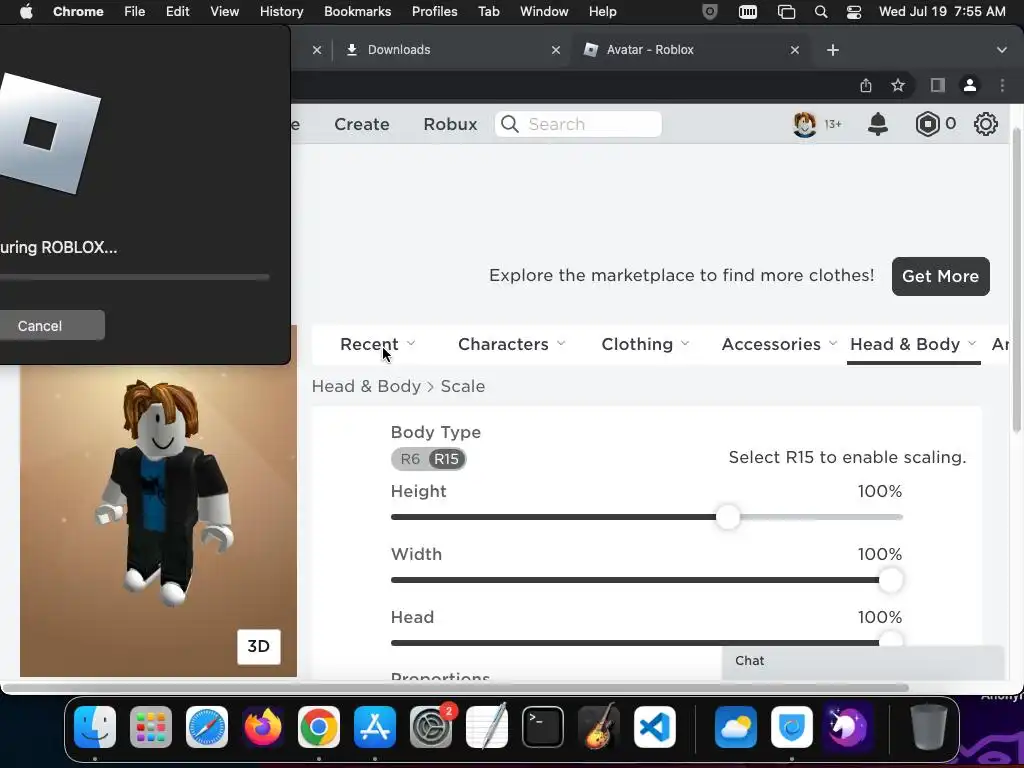This screenshot has height=768, width=1024.
Task: Open Roblox notifications bell
Action: 878,123
